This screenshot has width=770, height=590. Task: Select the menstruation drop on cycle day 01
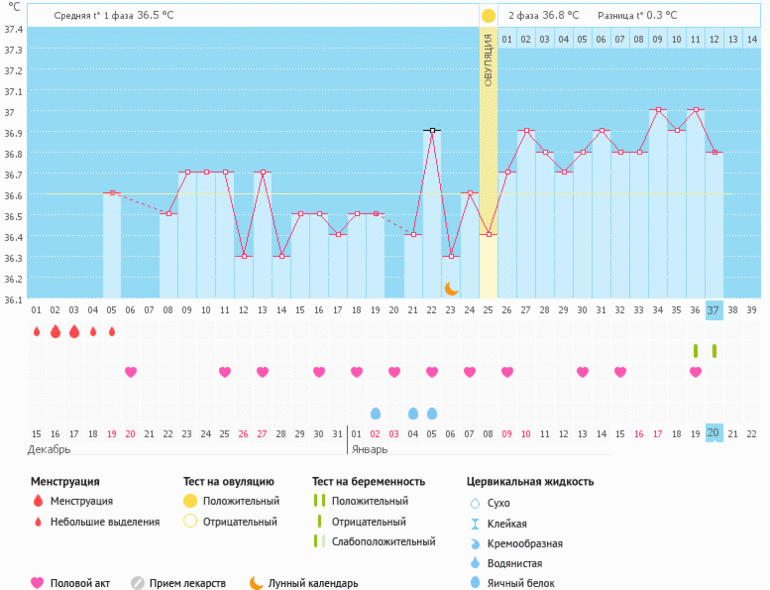[x=36, y=331]
